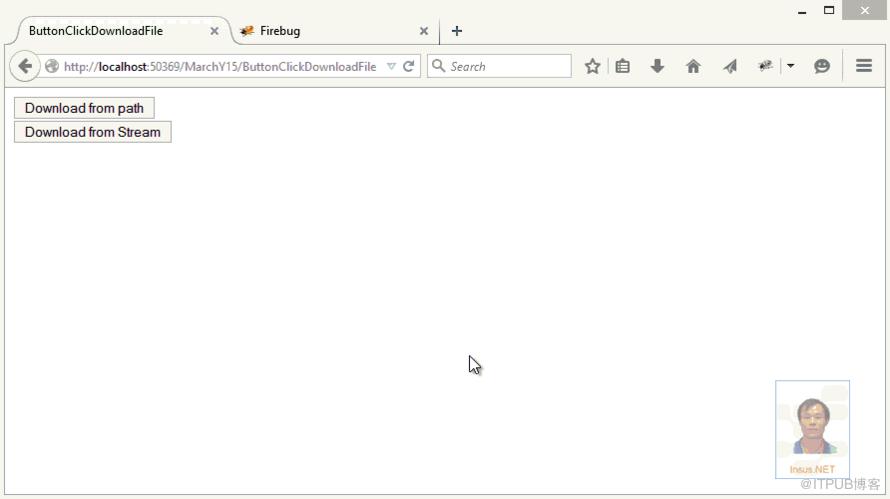Click the localhost address bar URL
890x499 pixels.
point(220,66)
